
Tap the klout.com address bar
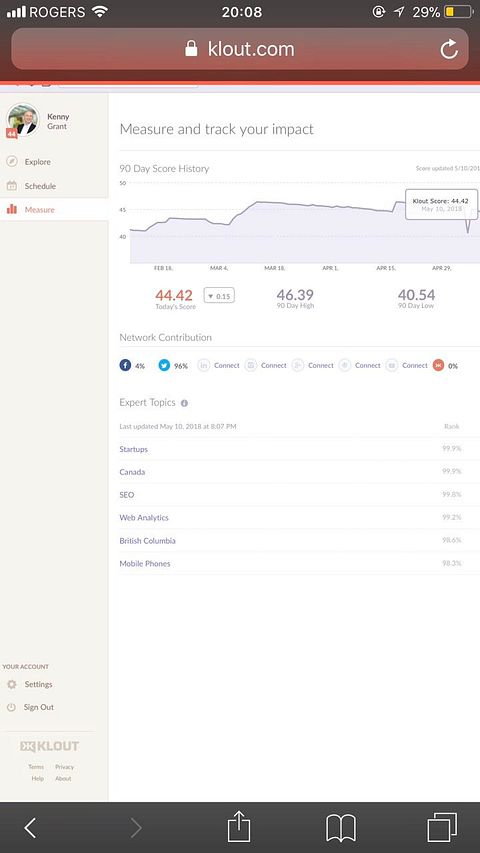tap(239, 49)
